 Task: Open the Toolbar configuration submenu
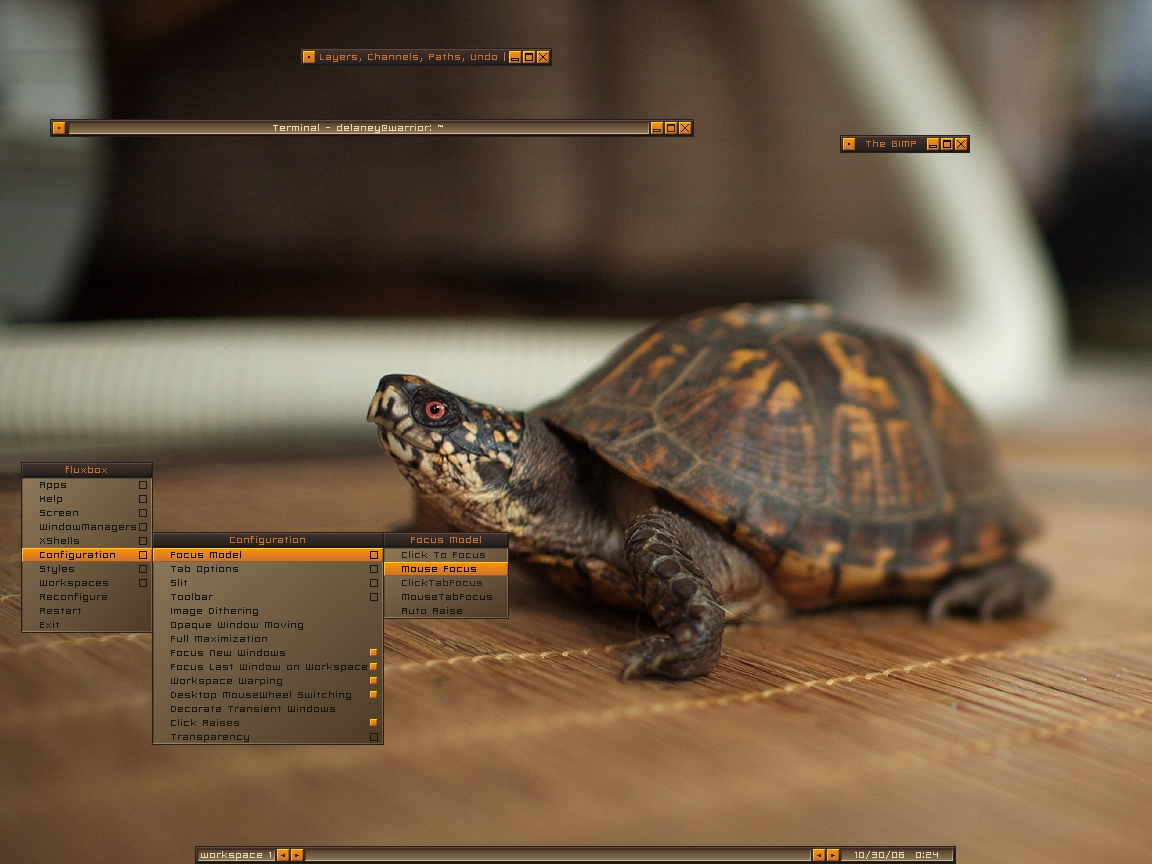point(268,597)
